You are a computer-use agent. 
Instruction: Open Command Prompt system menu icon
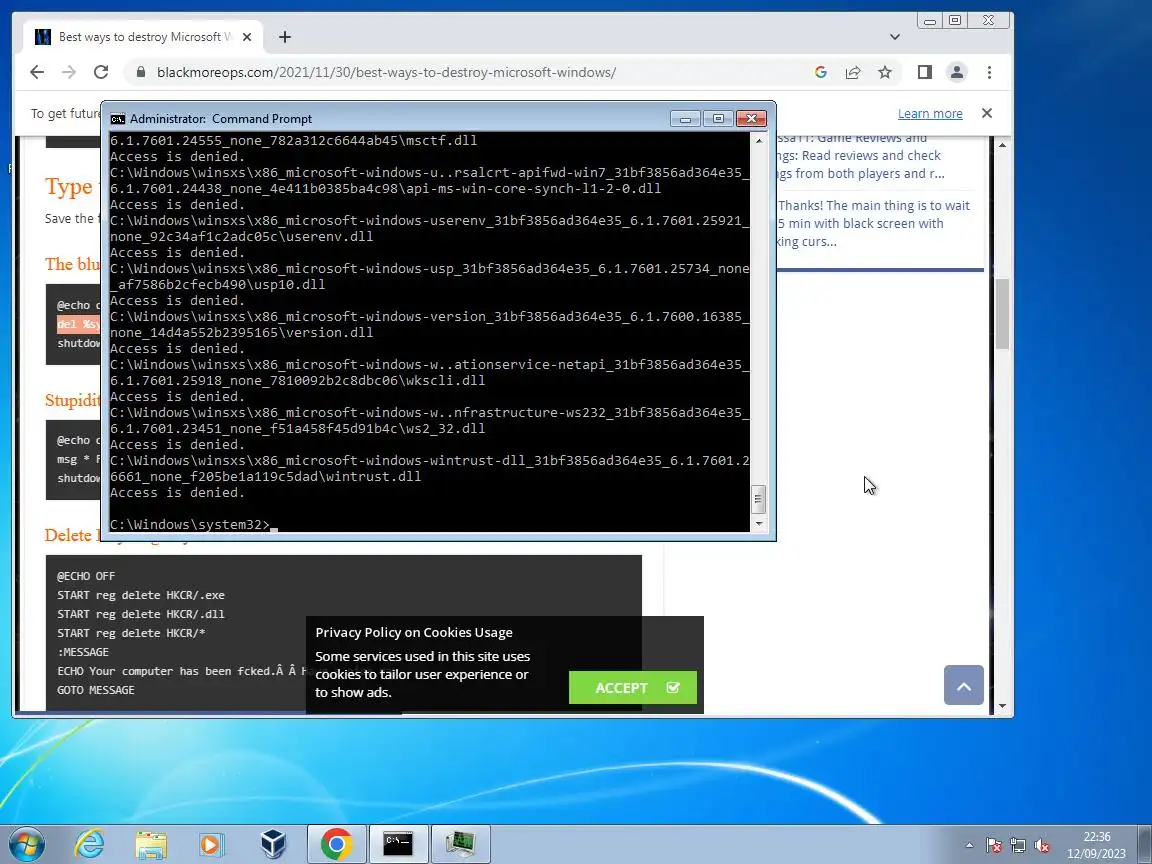(118, 119)
